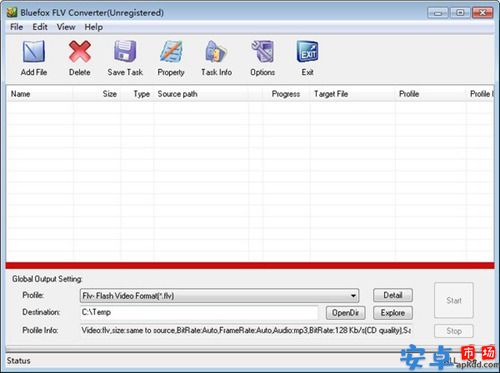Click the Target File column header

pos(353,94)
